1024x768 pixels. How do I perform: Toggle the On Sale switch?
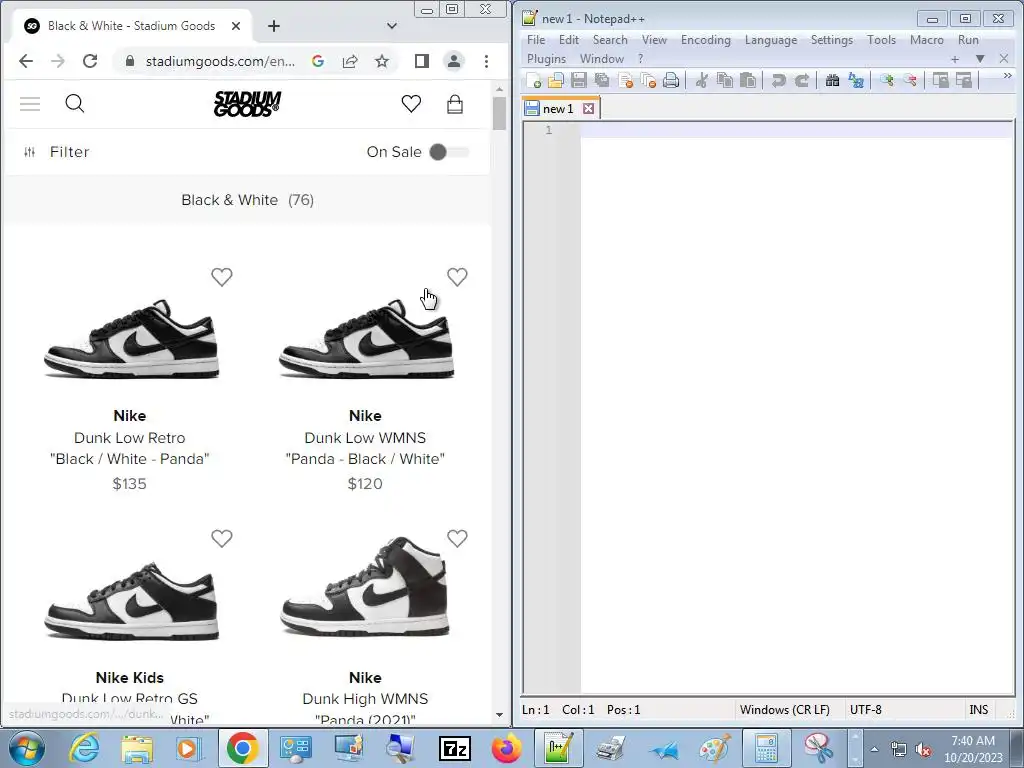[x=449, y=152]
